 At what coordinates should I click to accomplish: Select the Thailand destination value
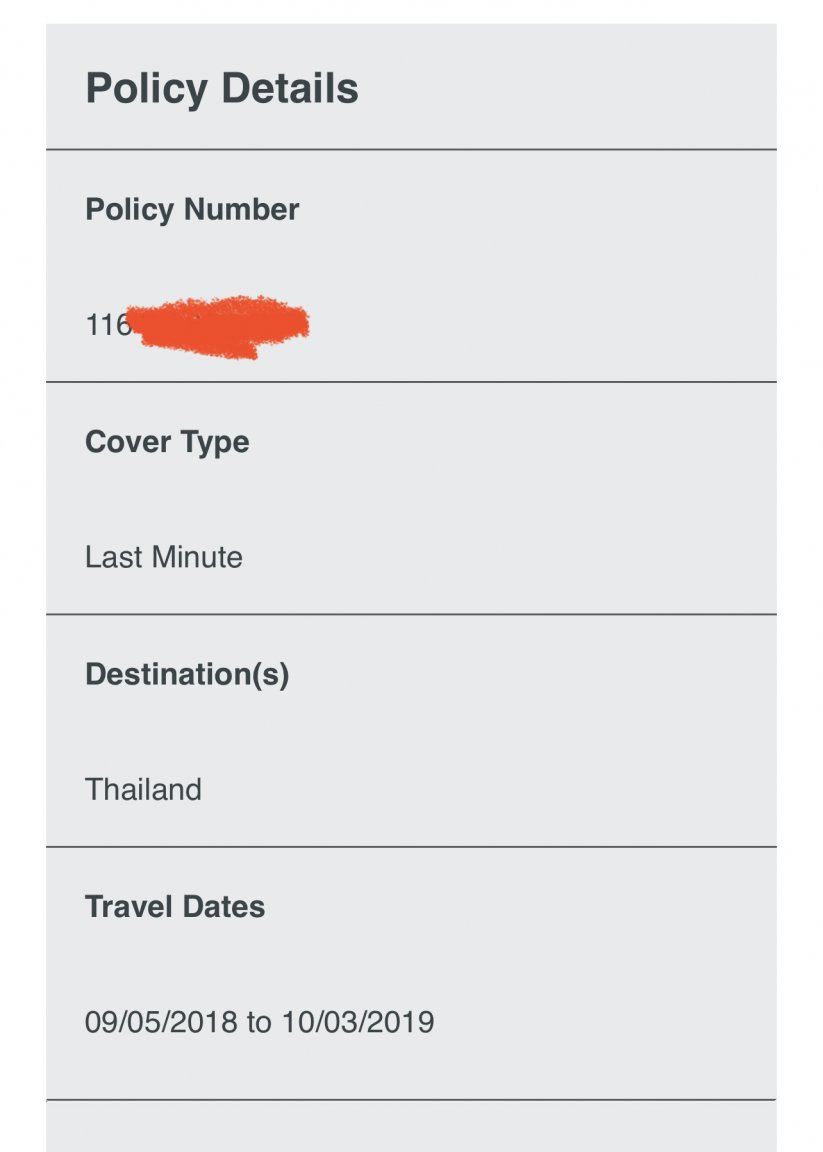coord(143,790)
